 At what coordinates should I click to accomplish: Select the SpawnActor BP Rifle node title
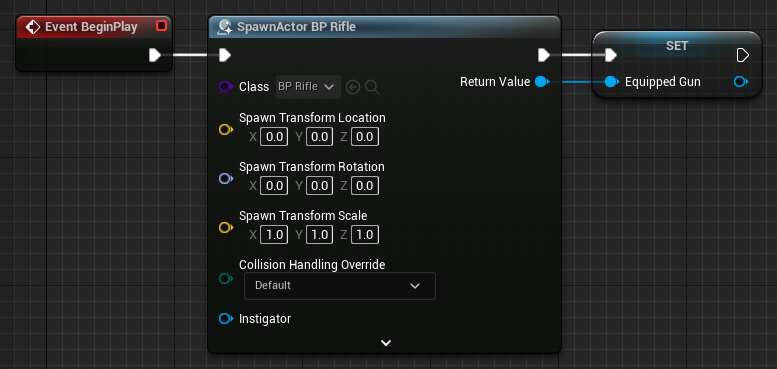click(x=296, y=27)
